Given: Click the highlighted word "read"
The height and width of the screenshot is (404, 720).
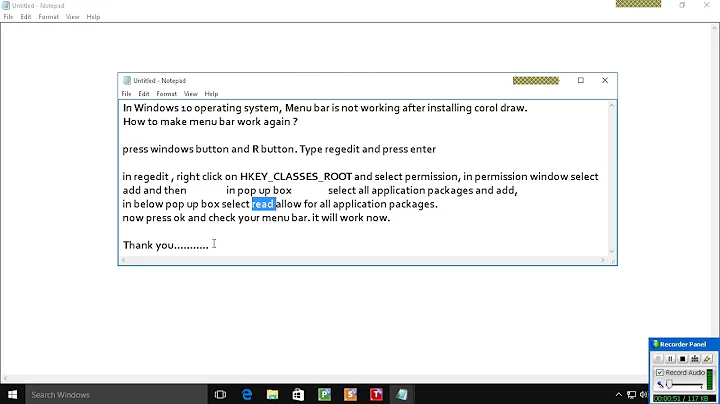Looking at the screenshot, I should pyautogui.click(x=263, y=204).
